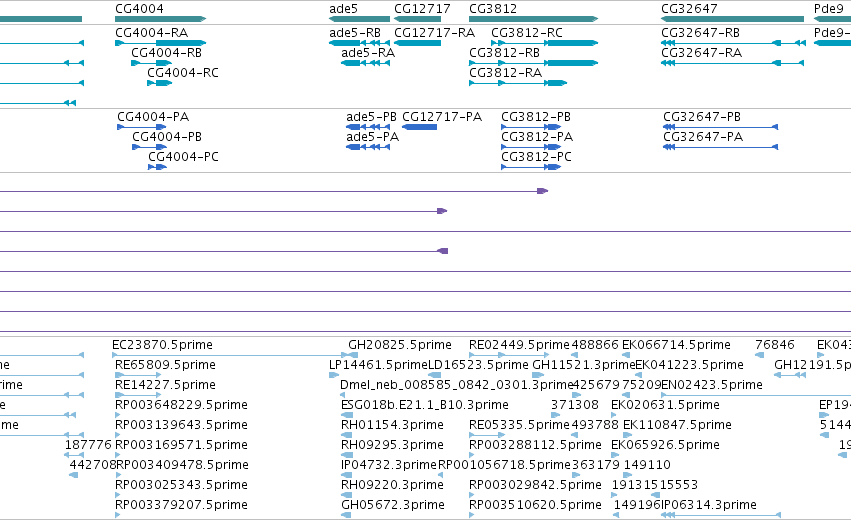Select ESG018b.E21.1_B10.3prime feature label

425,405
